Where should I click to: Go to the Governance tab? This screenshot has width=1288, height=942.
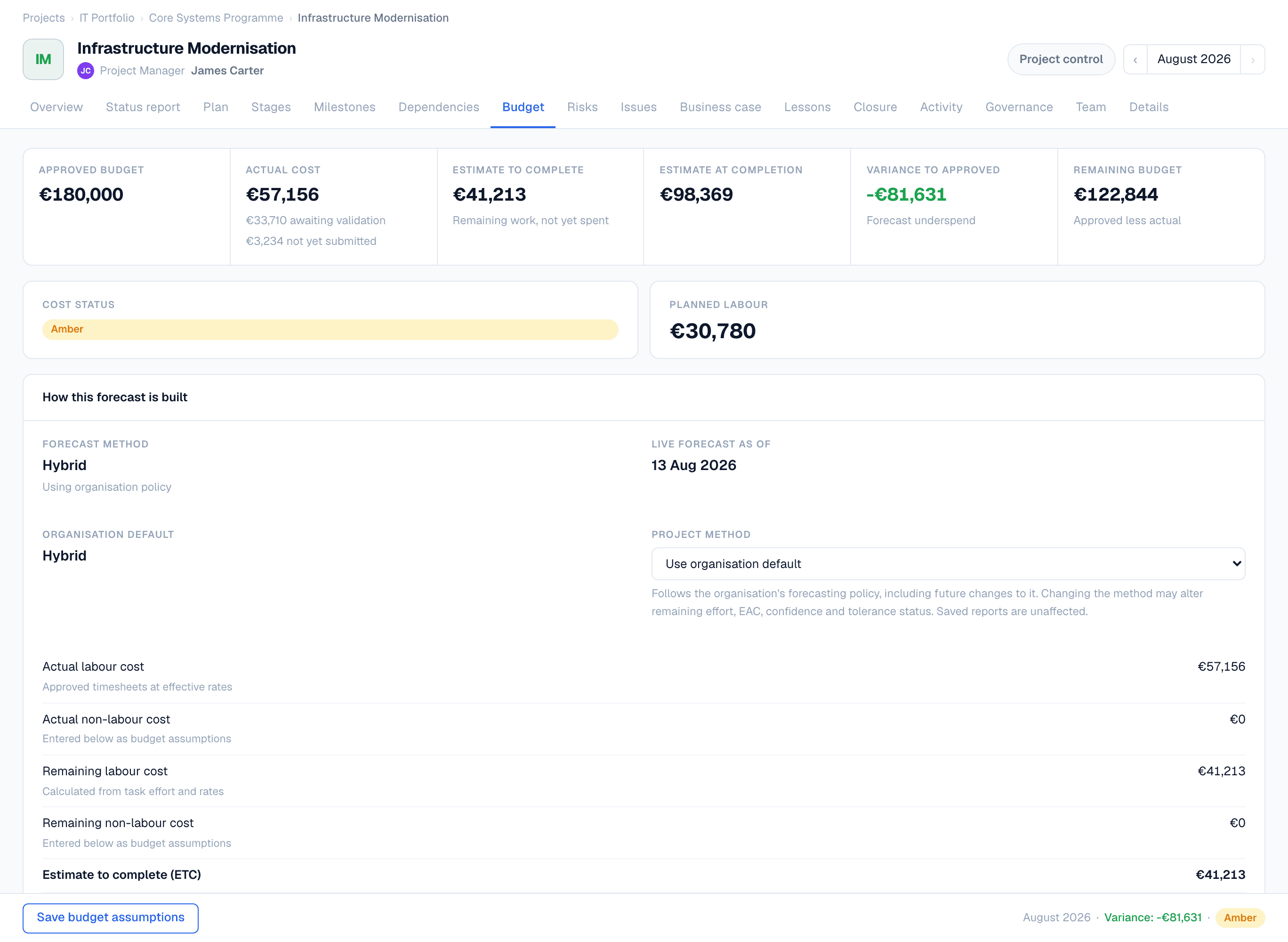pos(1019,107)
